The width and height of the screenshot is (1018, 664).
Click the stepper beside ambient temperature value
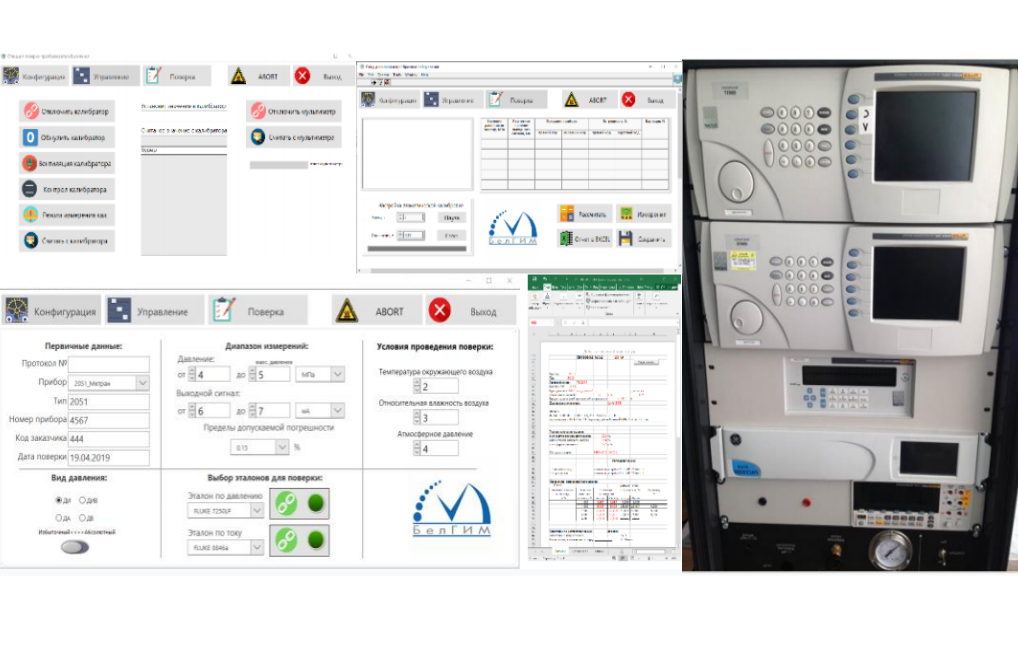[416, 387]
